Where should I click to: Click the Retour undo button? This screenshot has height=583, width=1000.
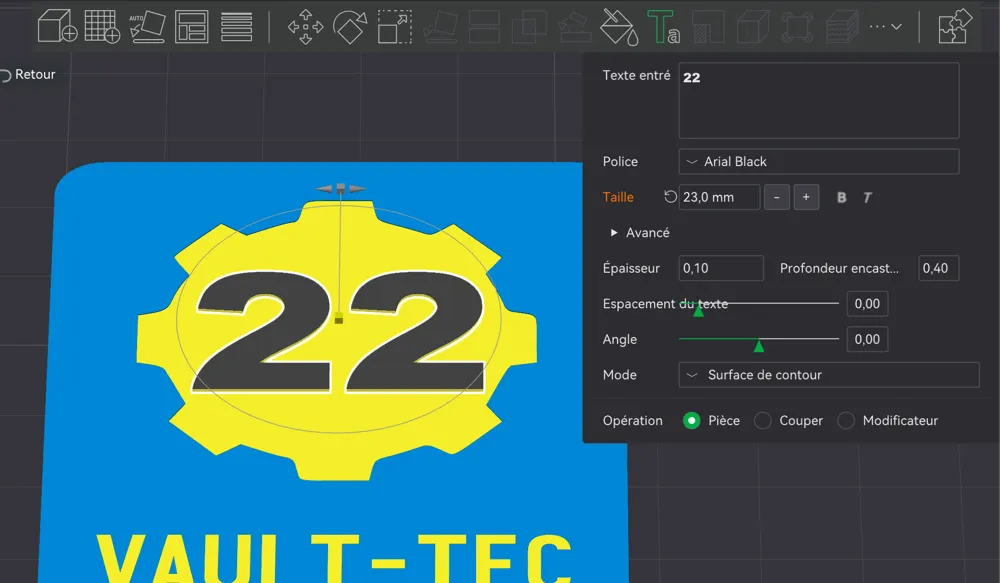[28, 75]
